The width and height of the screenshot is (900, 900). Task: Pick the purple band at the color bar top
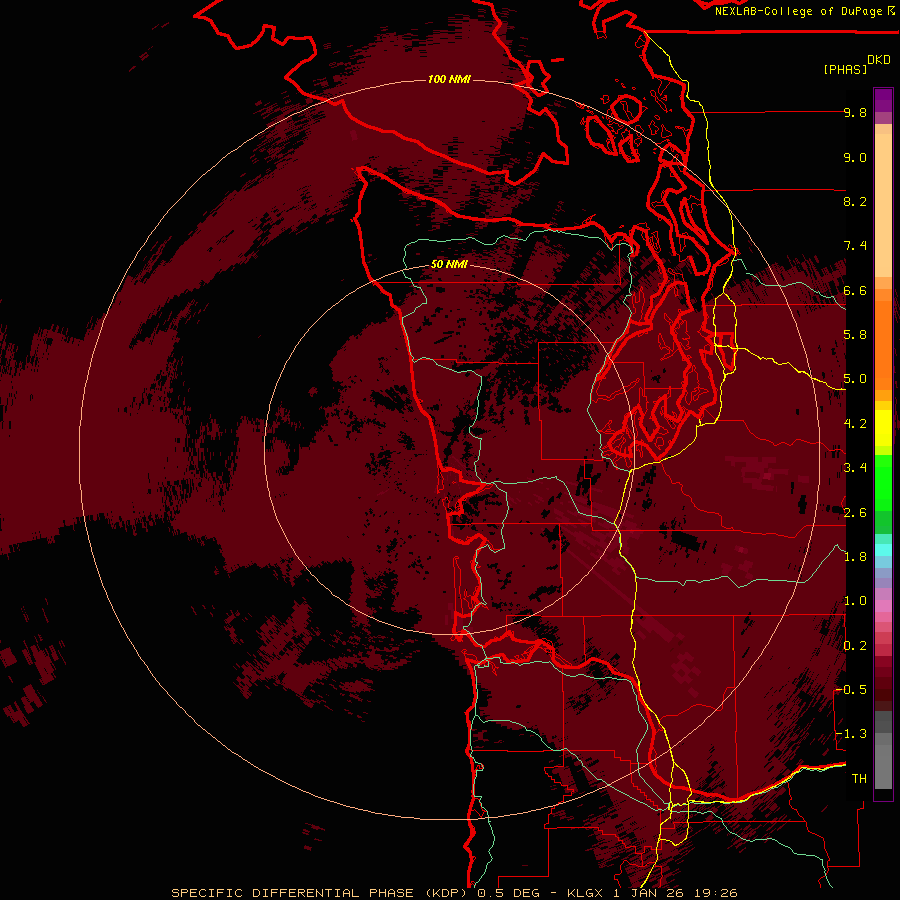[x=883, y=100]
